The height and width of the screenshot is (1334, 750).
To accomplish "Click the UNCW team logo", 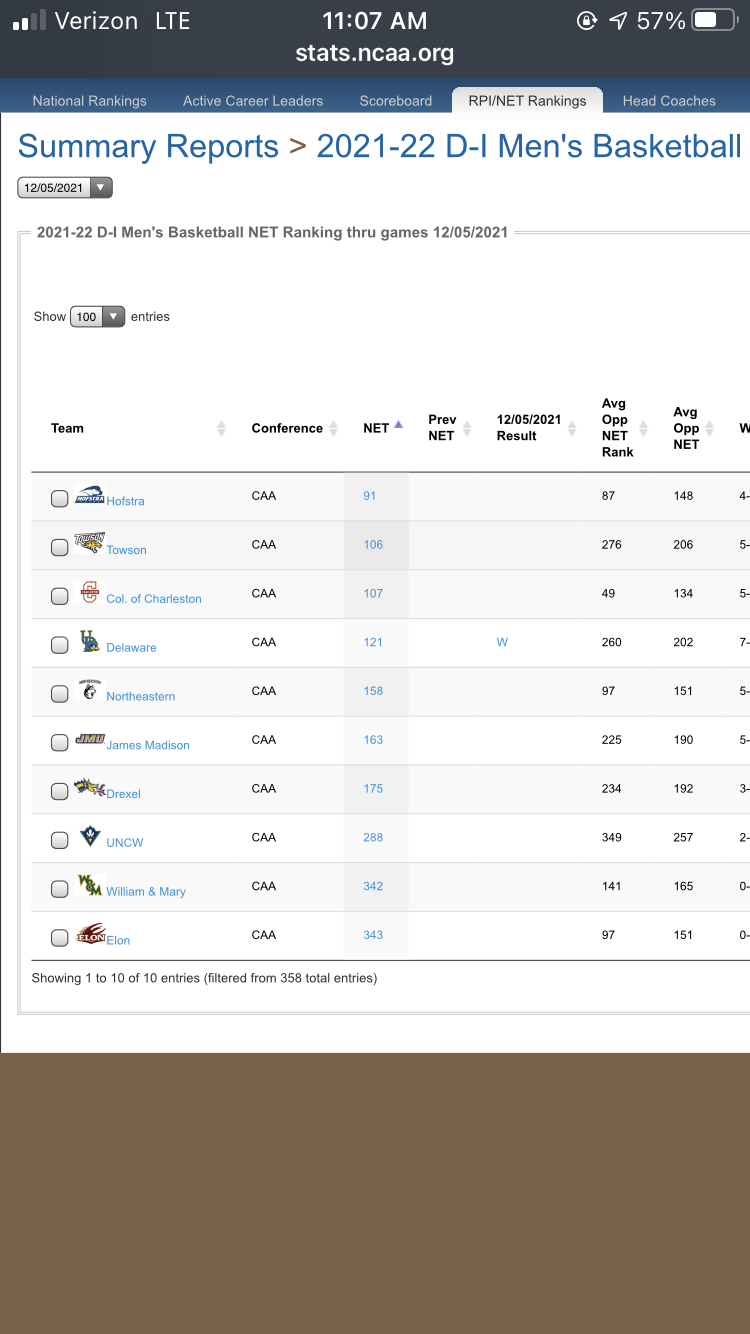I will 90,836.
